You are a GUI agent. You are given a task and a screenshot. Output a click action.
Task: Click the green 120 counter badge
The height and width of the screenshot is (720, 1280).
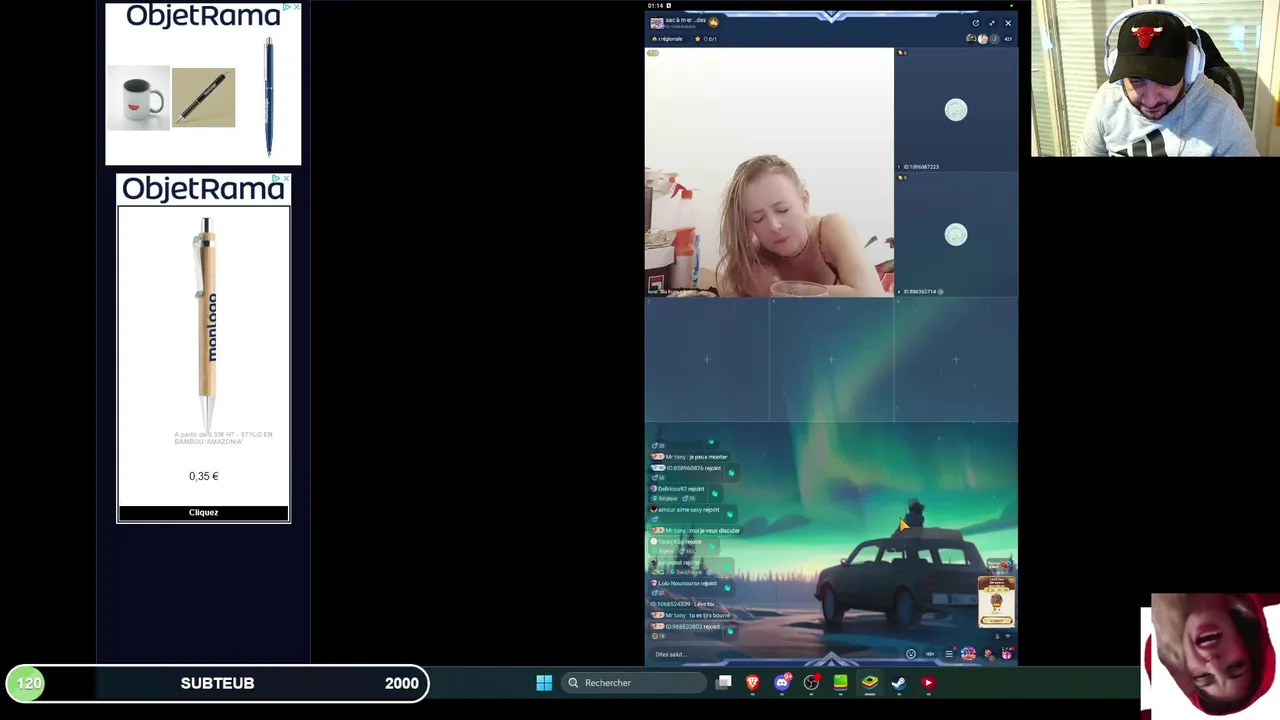pos(28,683)
